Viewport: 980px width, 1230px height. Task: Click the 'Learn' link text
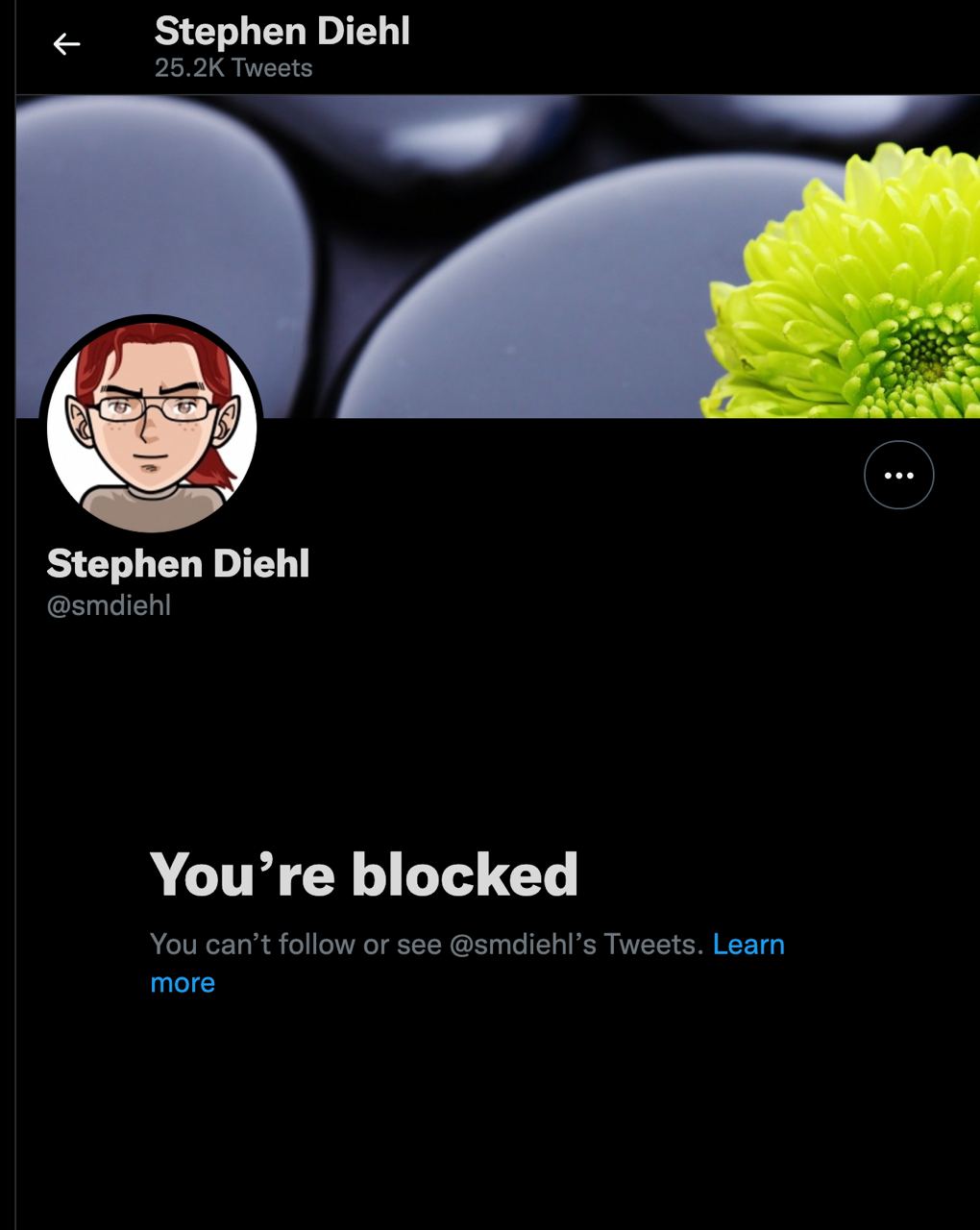[748, 944]
